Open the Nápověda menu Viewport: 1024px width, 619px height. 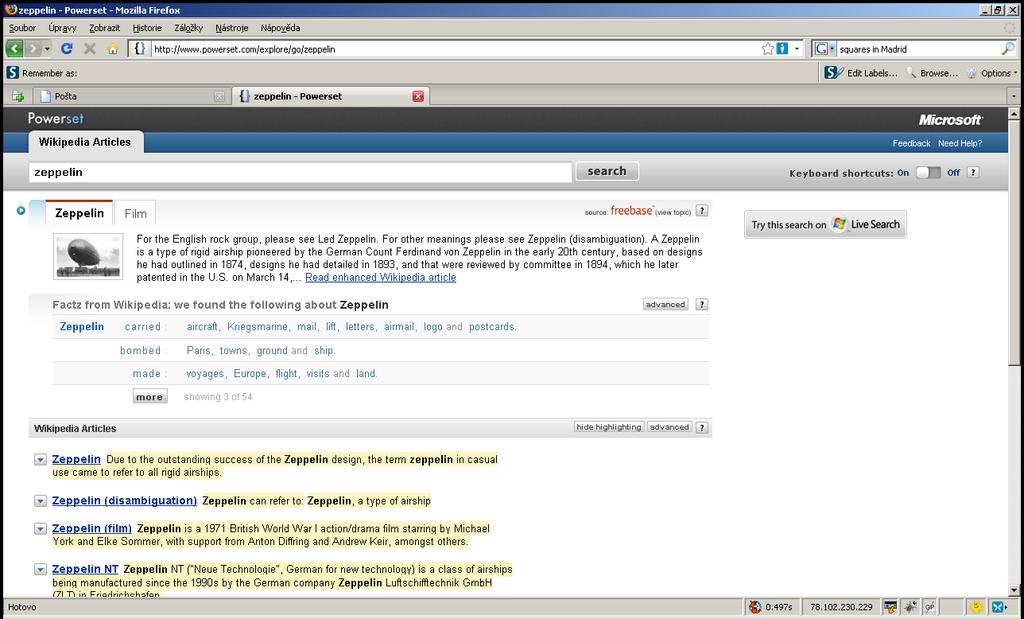(x=280, y=28)
